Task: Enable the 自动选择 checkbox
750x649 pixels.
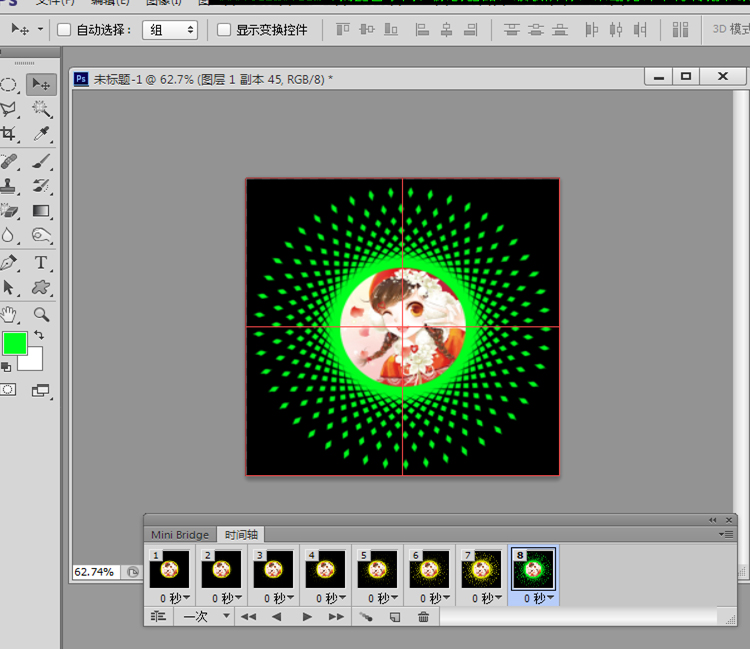Action: 64,30
